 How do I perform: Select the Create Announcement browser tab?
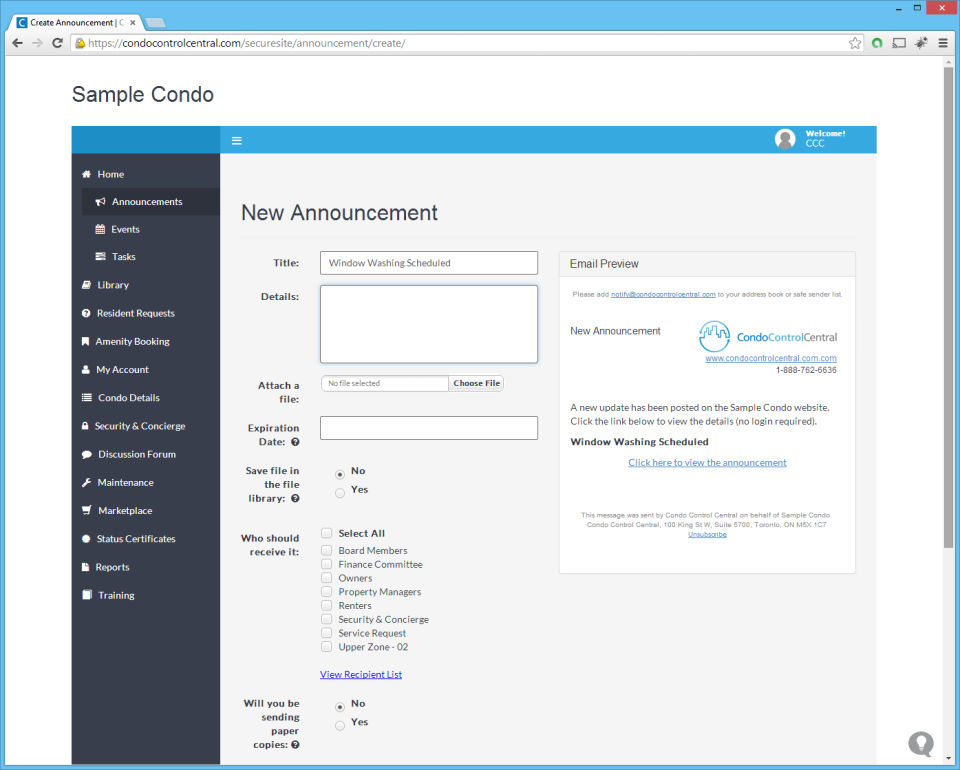[77, 23]
